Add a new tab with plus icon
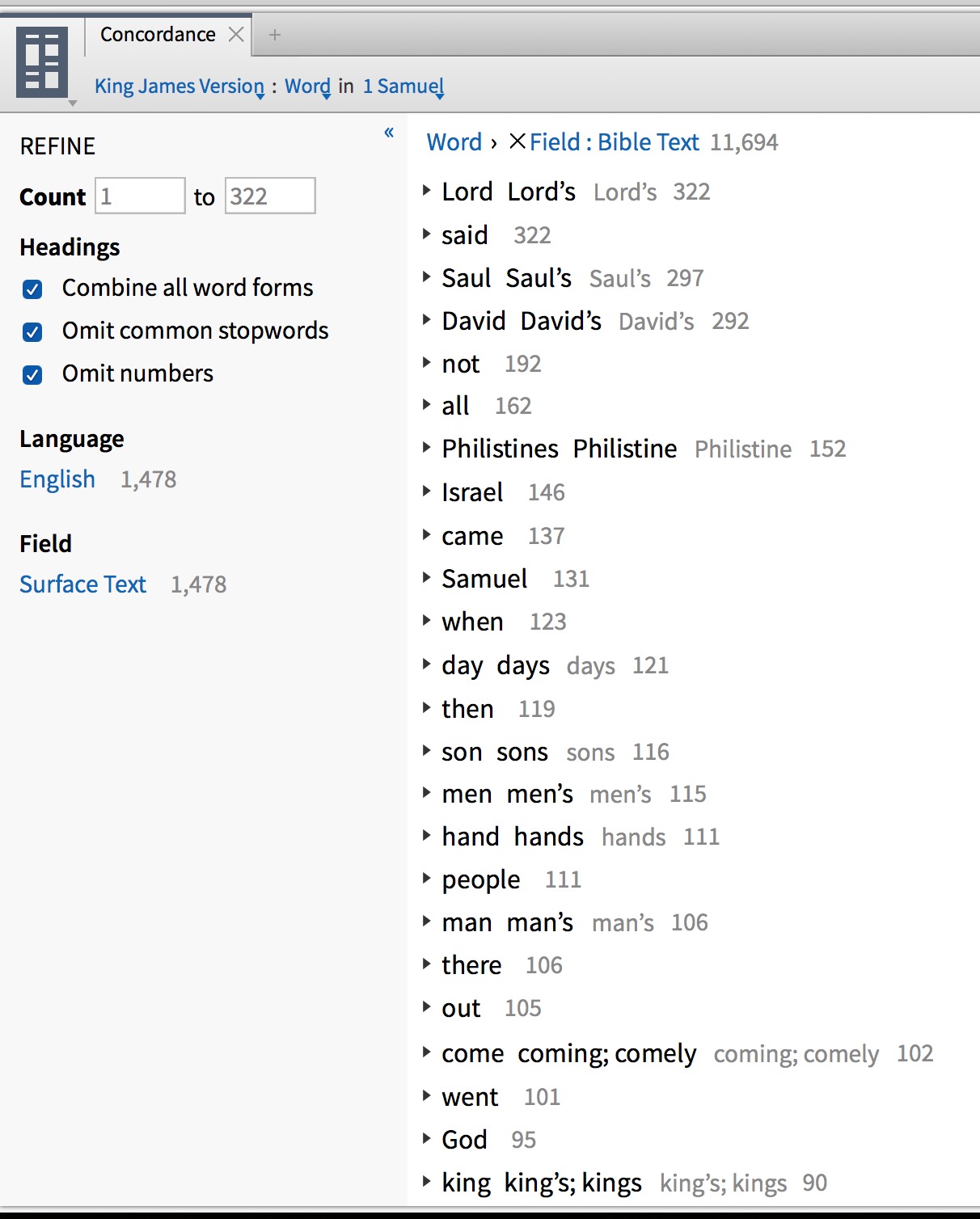Image resolution: width=980 pixels, height=1219 pixels. (275, 35)
